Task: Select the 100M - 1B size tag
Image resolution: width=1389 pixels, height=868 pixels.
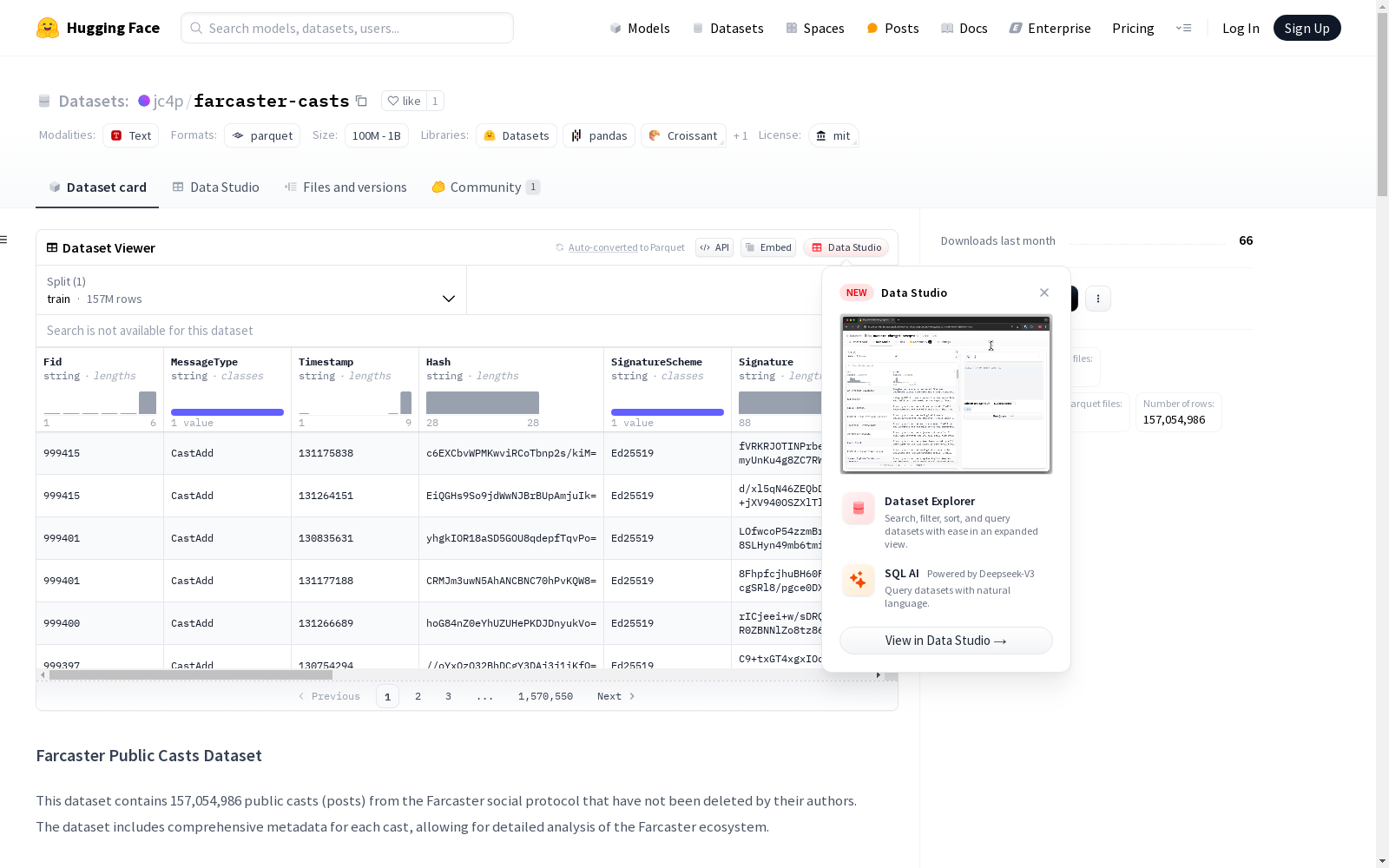Action: tap(377, 135)
